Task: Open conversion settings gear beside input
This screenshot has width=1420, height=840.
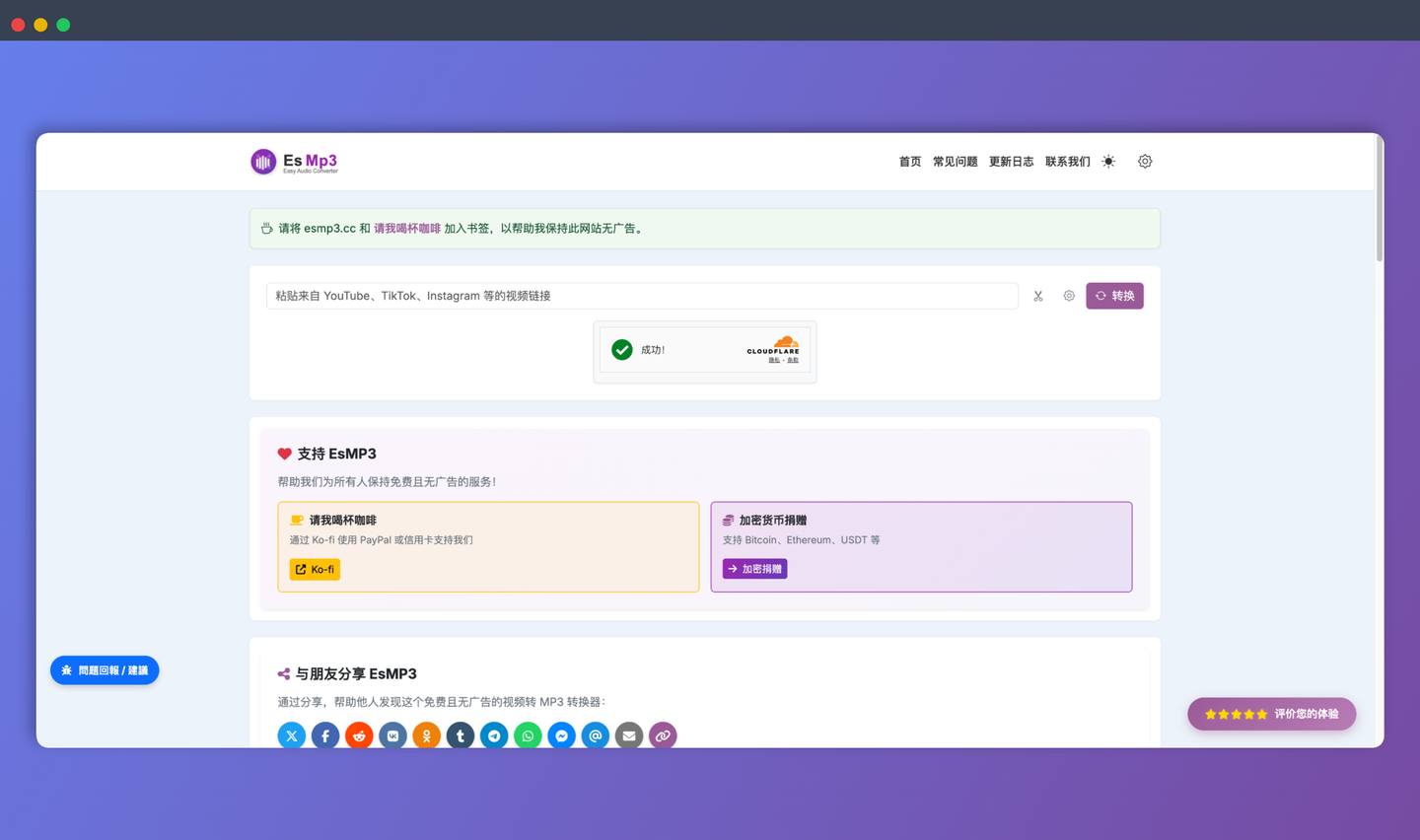Action: click(1069, 295)
